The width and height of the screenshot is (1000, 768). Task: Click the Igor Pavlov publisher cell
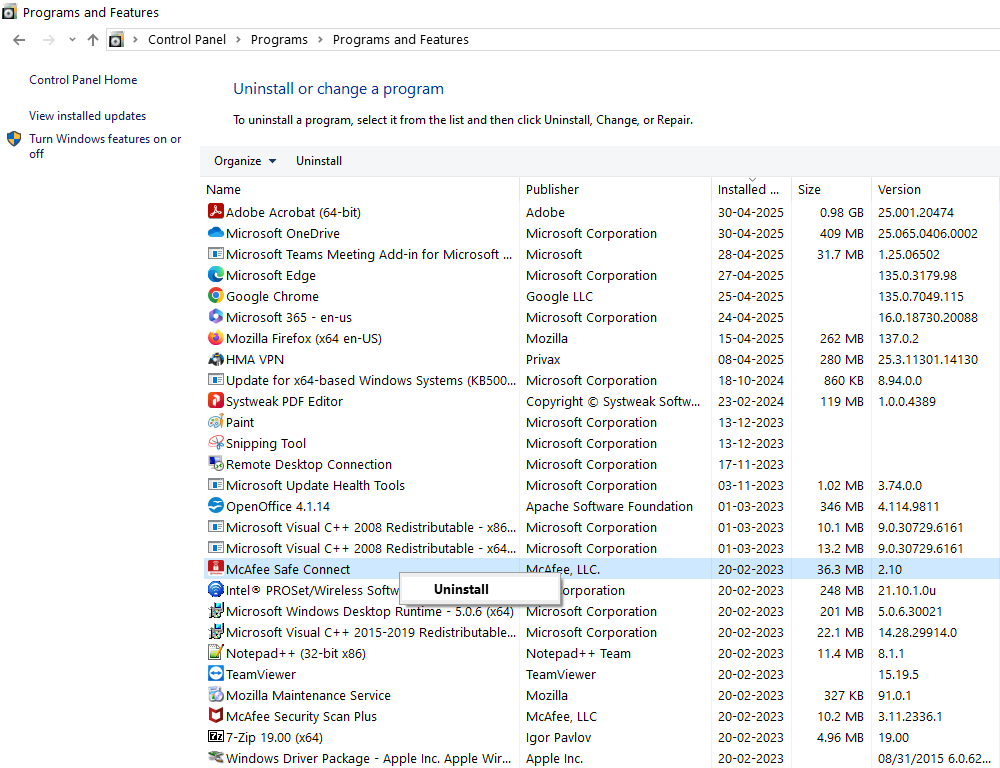tap(558, 737)
